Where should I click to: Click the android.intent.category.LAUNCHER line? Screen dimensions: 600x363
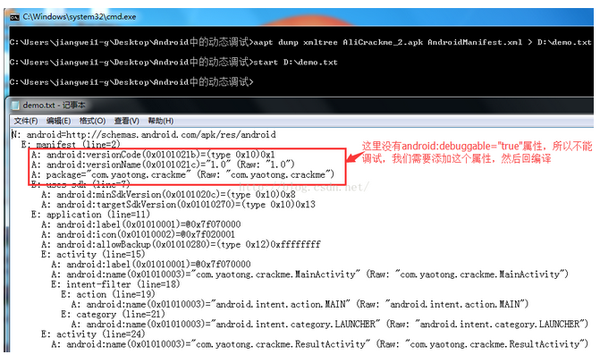pos(330,324)
